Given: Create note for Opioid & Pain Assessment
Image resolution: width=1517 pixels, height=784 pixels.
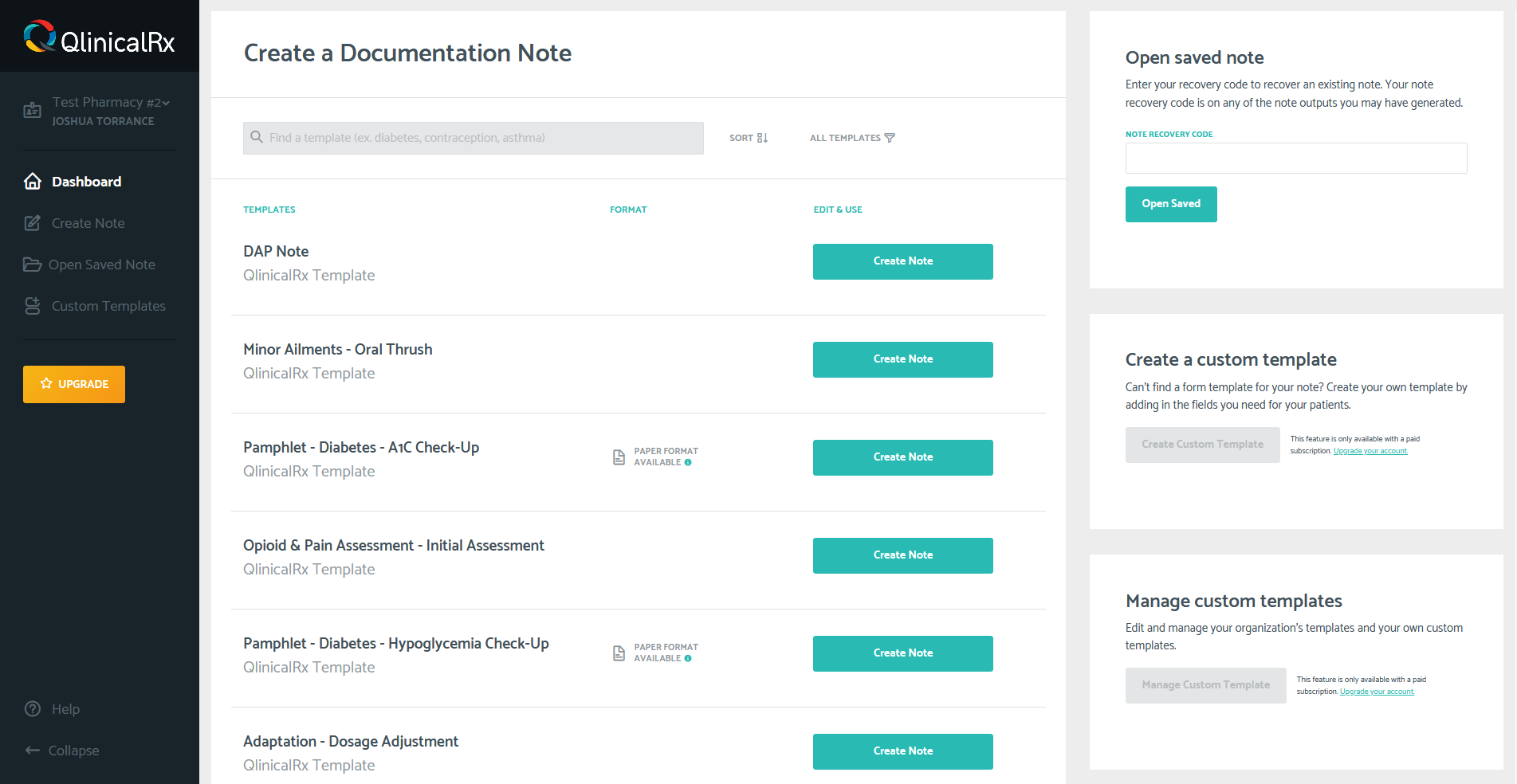Looking at the screenshot, I should point(903,555).
